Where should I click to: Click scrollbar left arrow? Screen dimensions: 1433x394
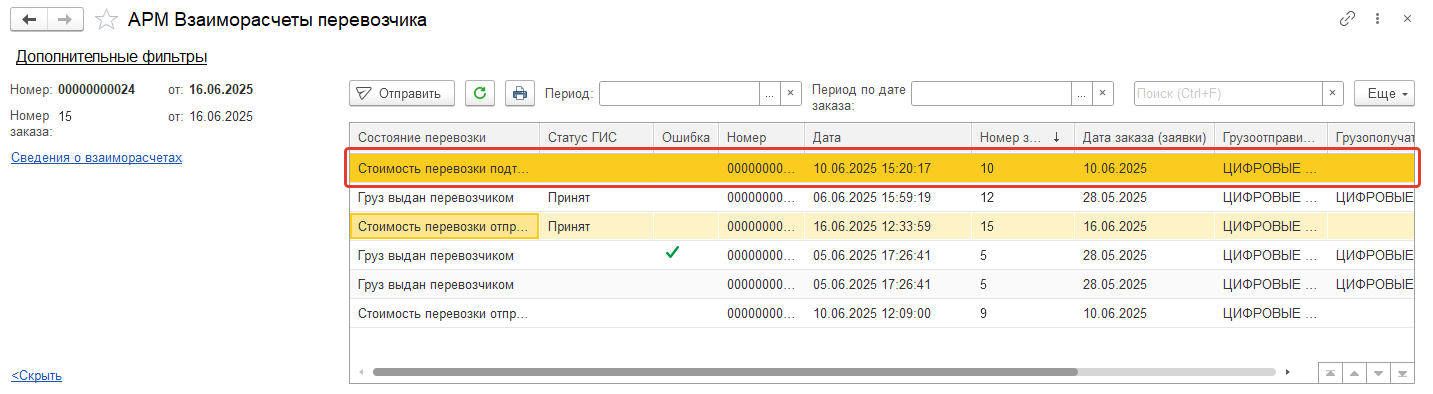click(x=361, y=372)
